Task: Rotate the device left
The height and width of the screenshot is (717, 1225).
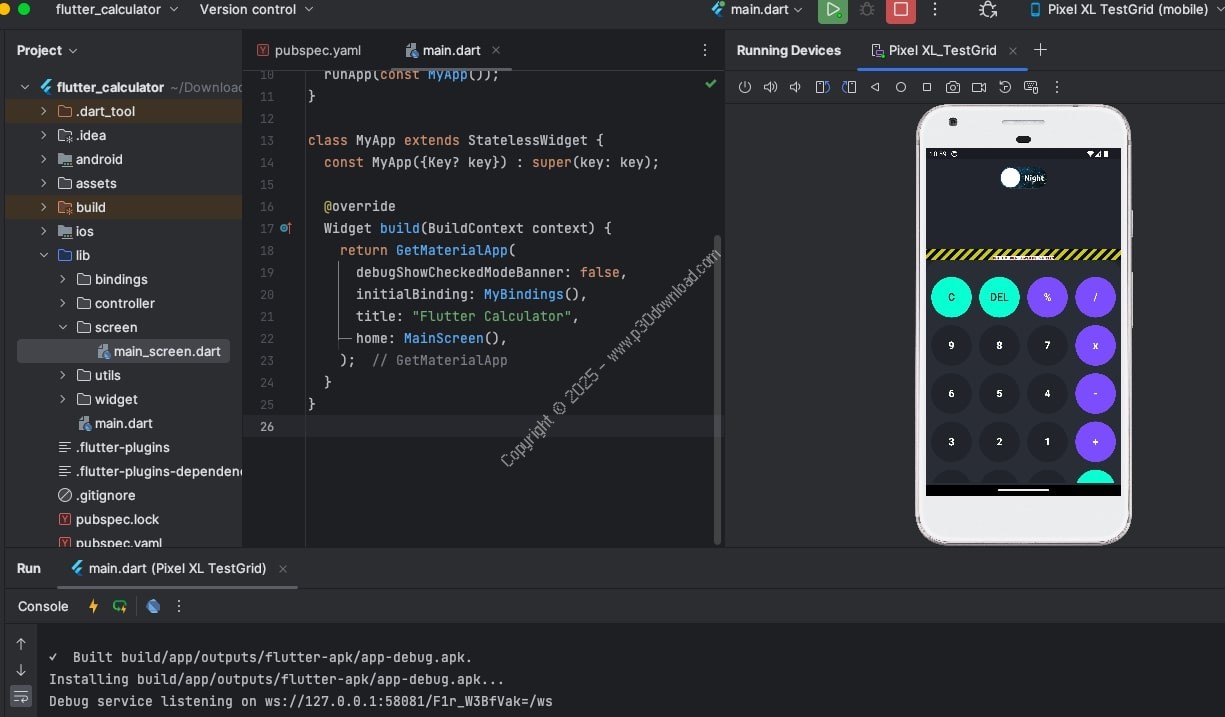Action: click(822, 88)
